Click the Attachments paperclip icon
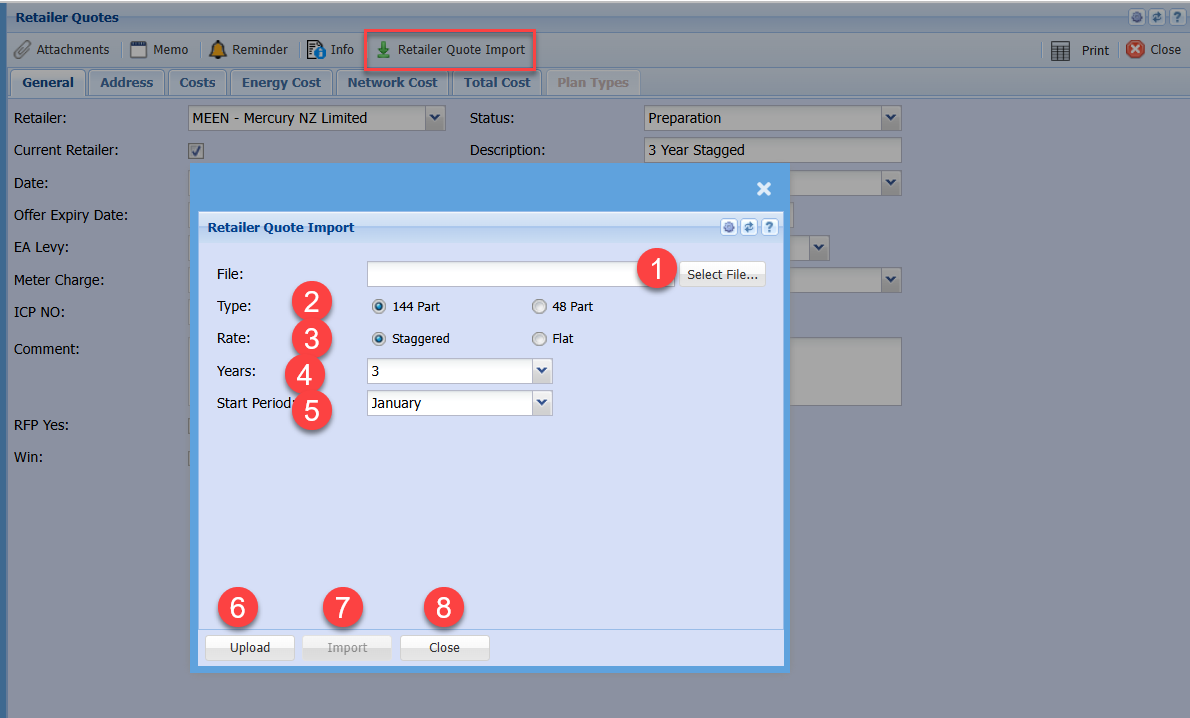The image size is (1190, 718). point(22,50)
